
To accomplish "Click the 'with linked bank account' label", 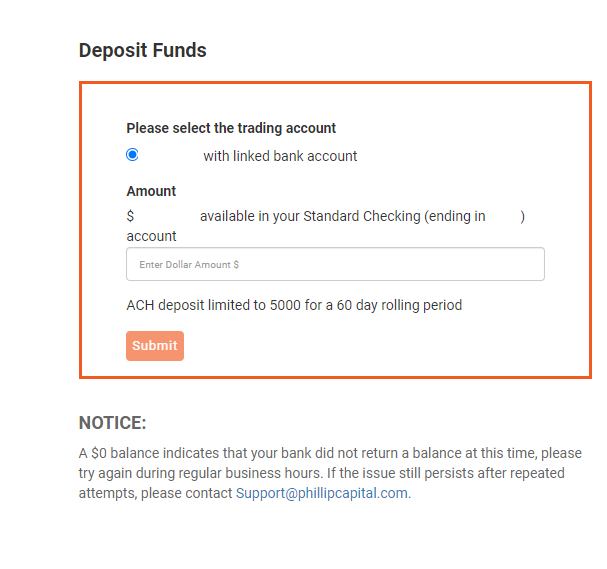I will coord(280,156).
